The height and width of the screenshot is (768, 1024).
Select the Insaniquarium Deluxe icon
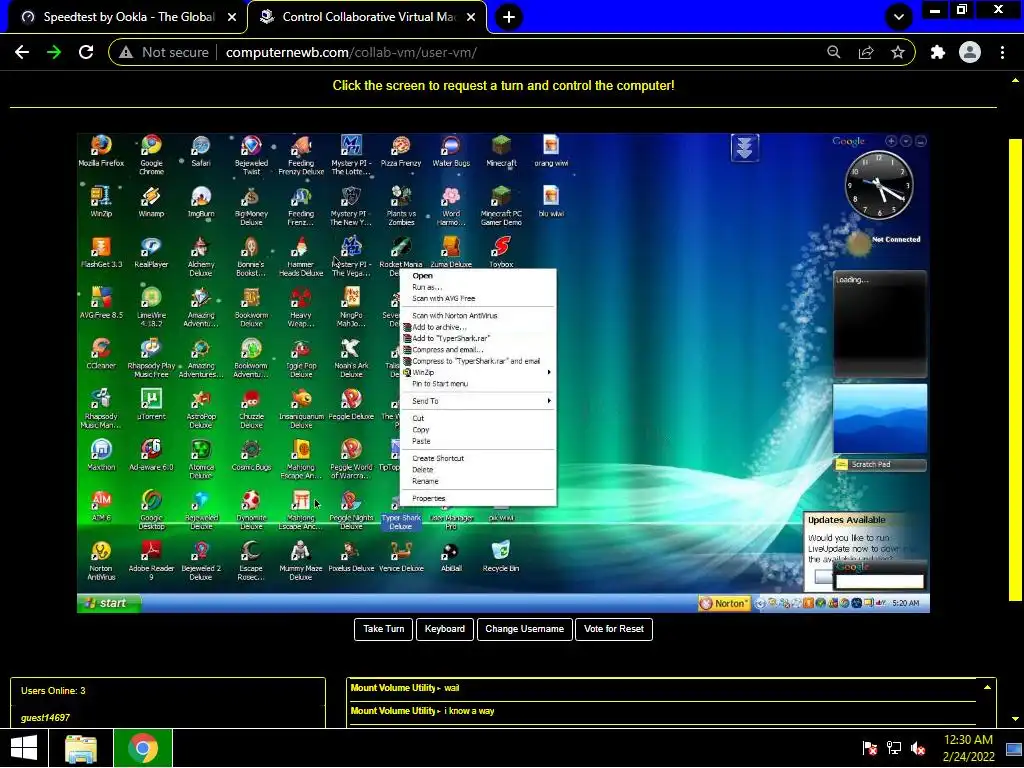click(x=301, y=409)
